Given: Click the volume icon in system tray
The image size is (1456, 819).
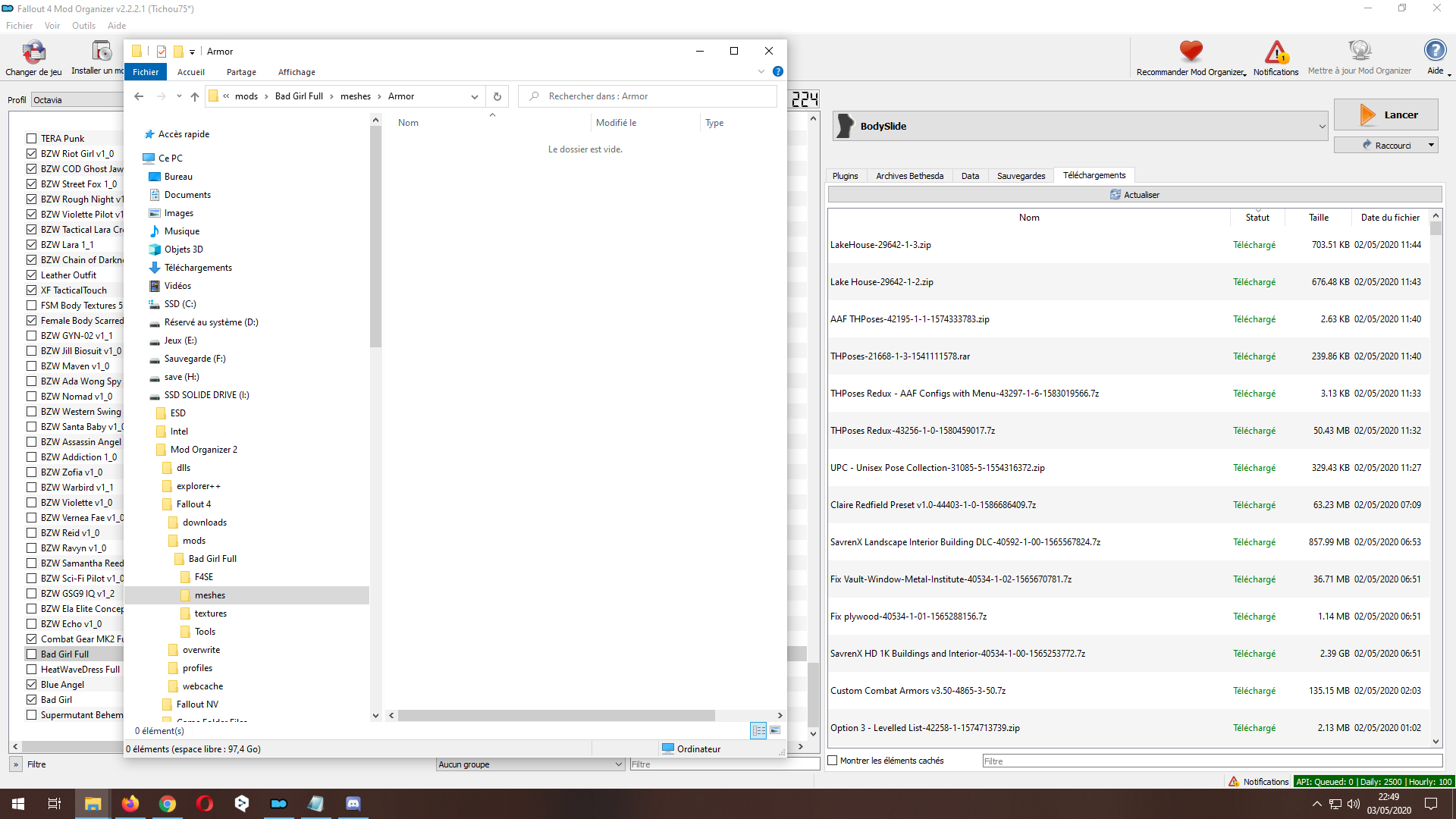Looking at the screenshot, I should coord(1354,804).
